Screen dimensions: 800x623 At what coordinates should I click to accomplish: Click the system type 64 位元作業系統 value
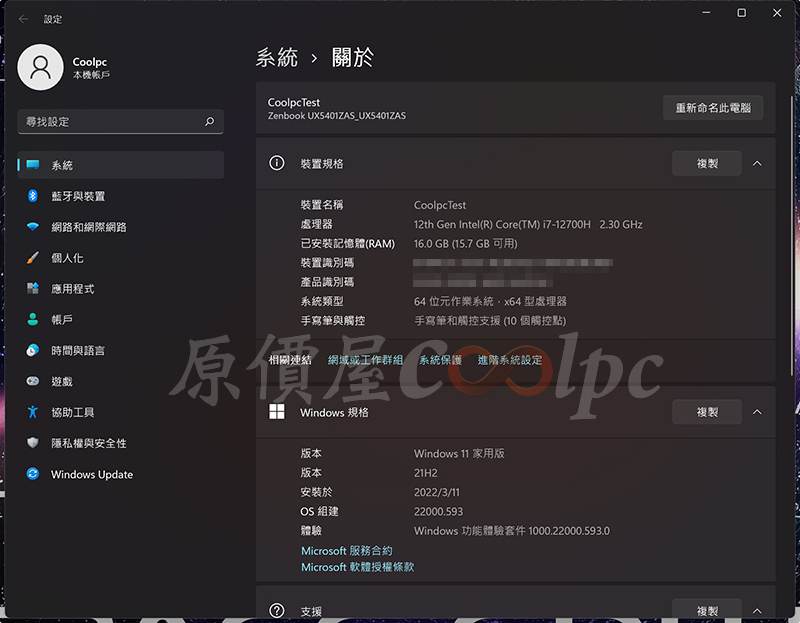pos(490,301)
